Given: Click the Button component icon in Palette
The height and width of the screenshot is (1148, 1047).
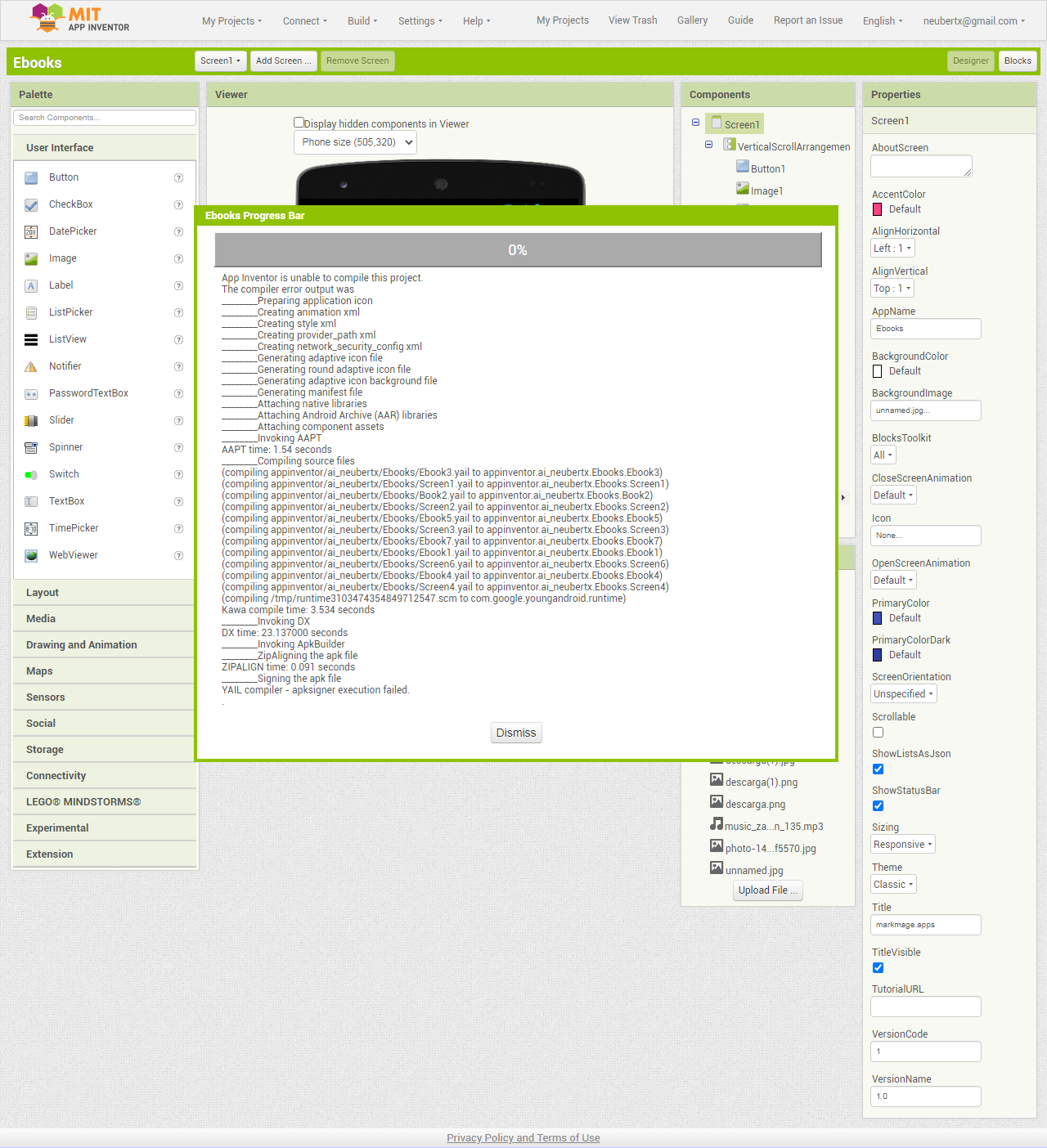Looking at the screenshot, I should coord(31,177).
